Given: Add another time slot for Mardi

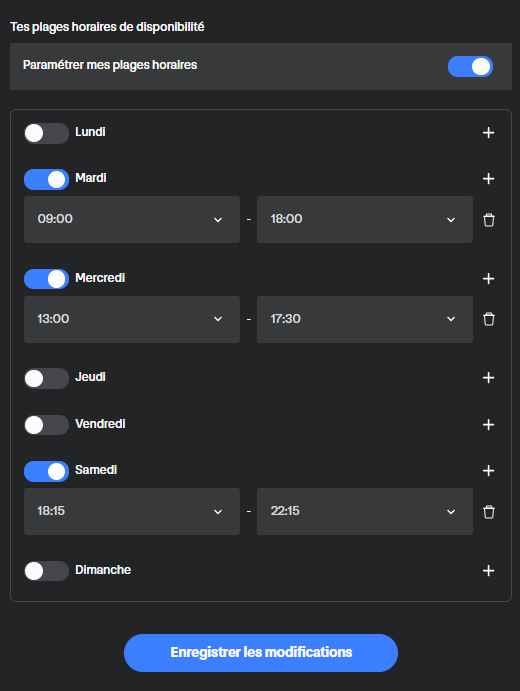Looking at the screenshot, I should 488,178.
